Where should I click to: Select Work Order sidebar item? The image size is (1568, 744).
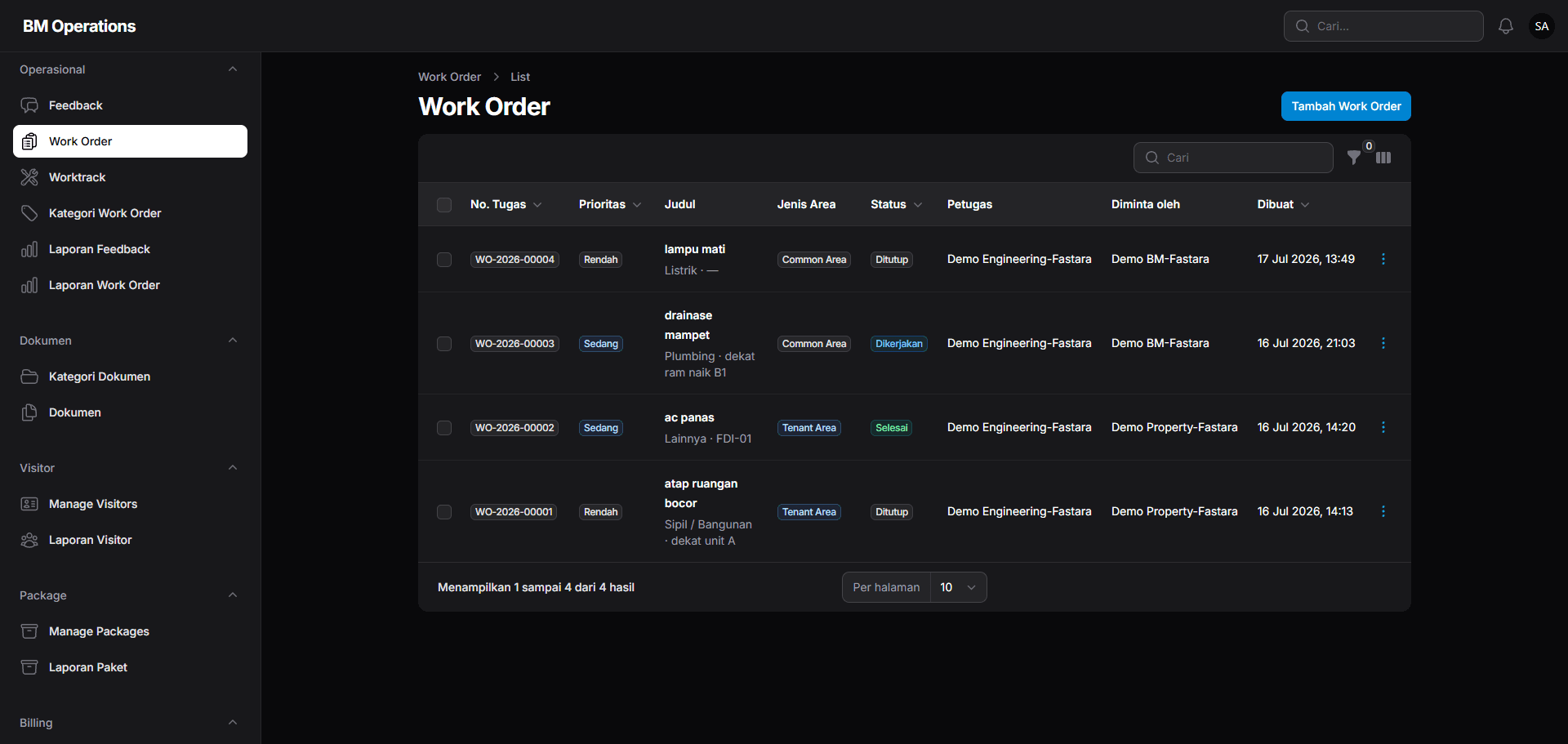pos(130,141)
